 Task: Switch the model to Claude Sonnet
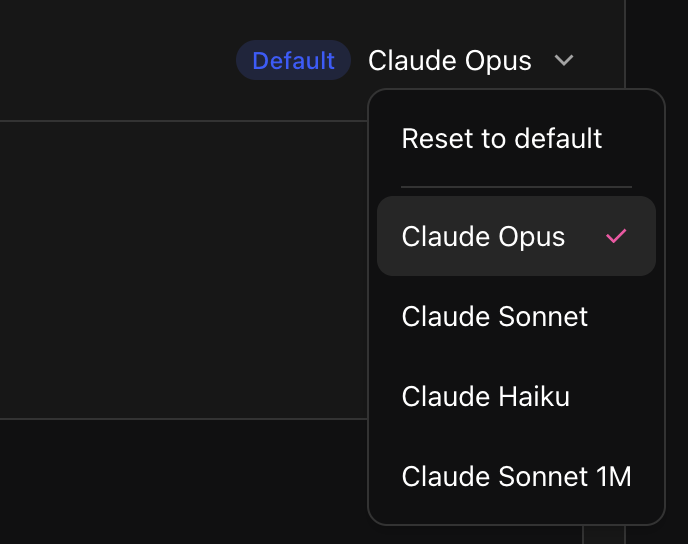[x=495, y=317]
